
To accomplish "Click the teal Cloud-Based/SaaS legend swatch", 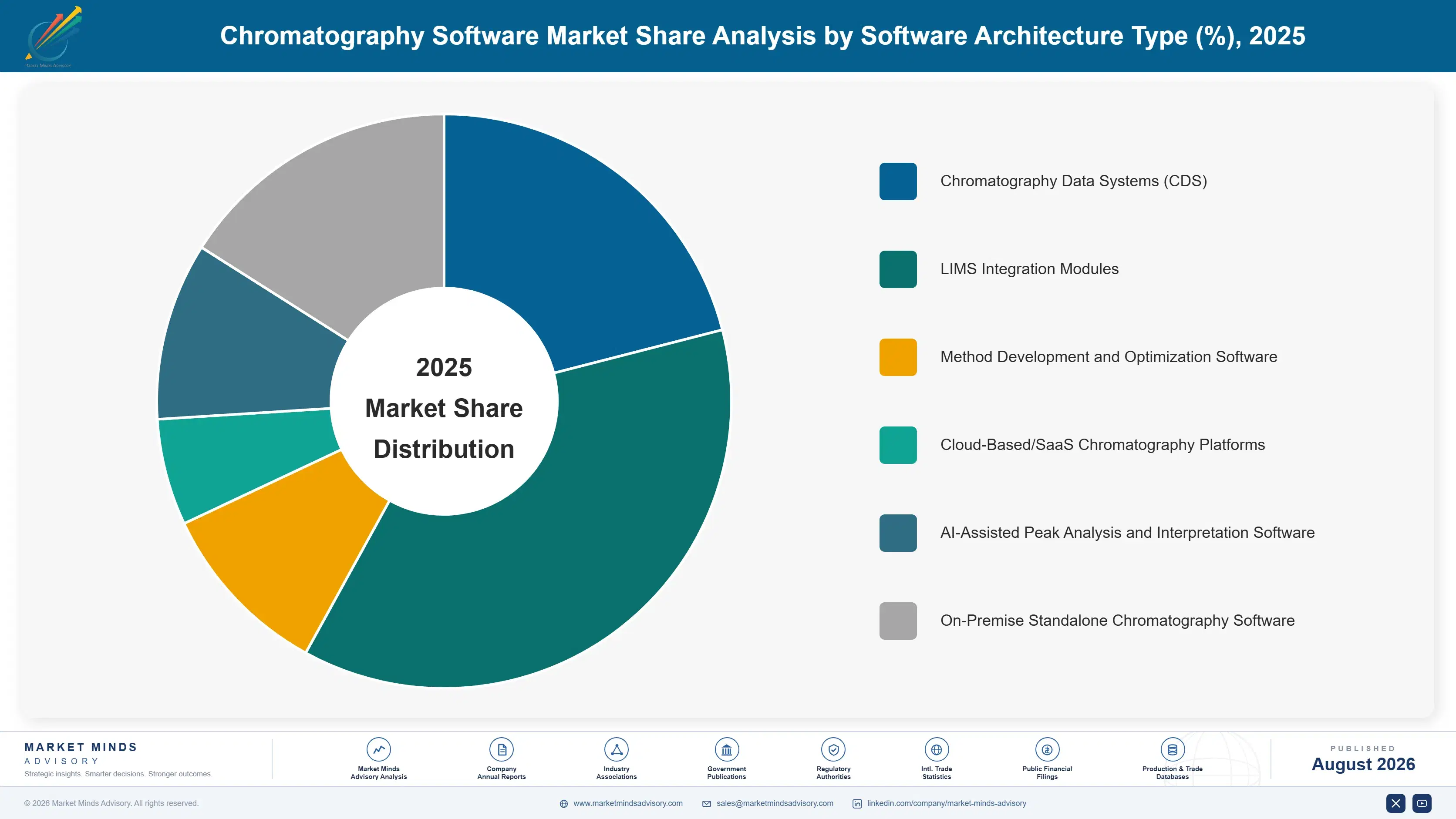I will point(897,445).
